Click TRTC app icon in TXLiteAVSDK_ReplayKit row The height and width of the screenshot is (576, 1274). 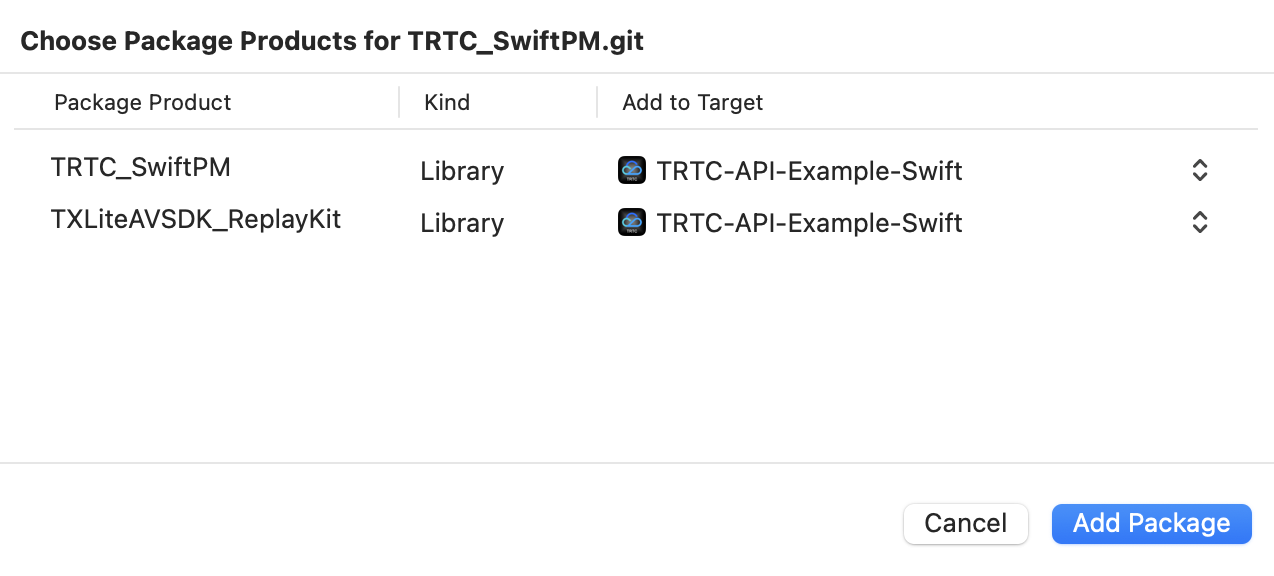[632, 222]
